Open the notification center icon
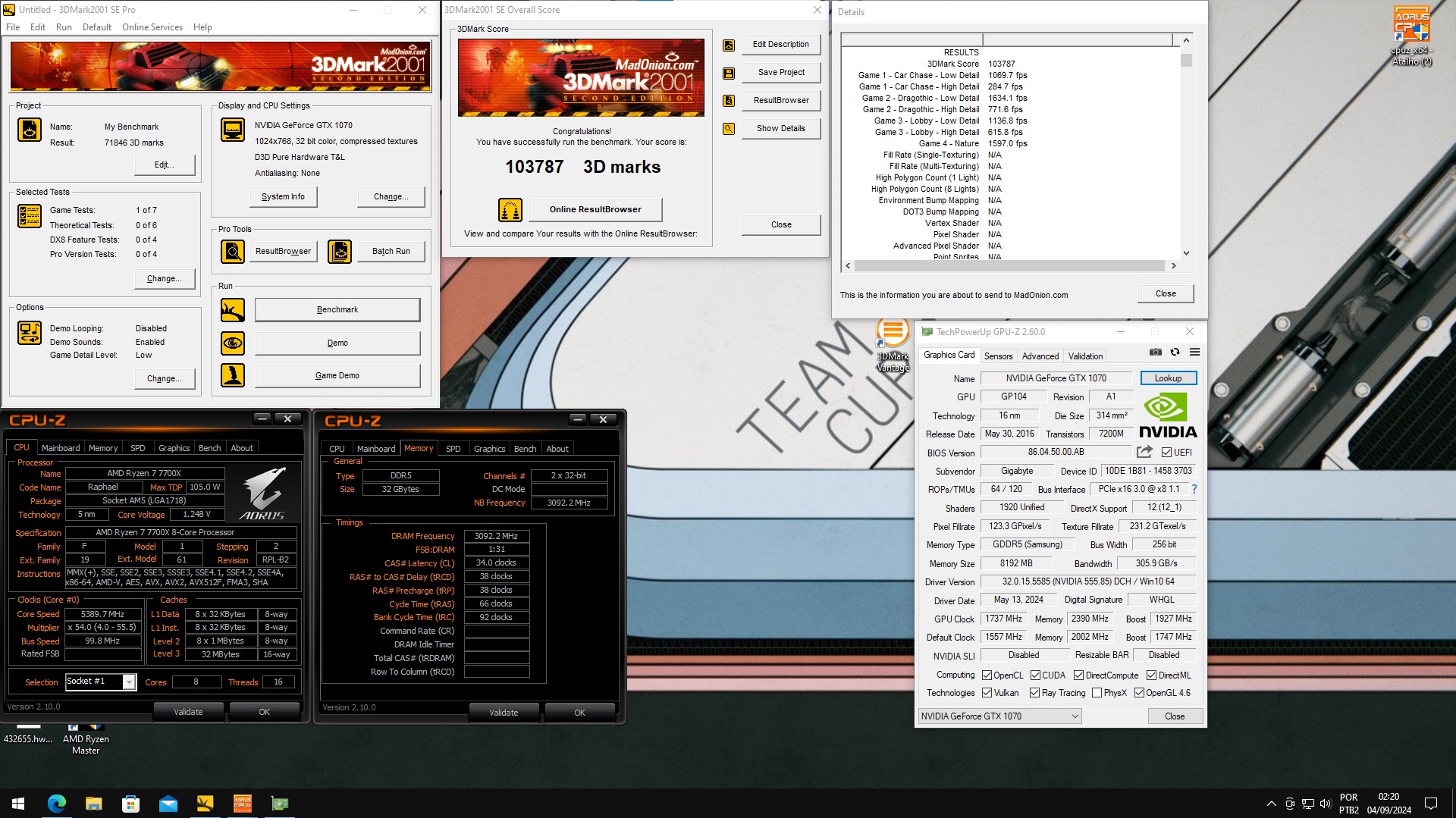Image resolution: width=1456 pixels, height=818 pixels. [1431, 804]
